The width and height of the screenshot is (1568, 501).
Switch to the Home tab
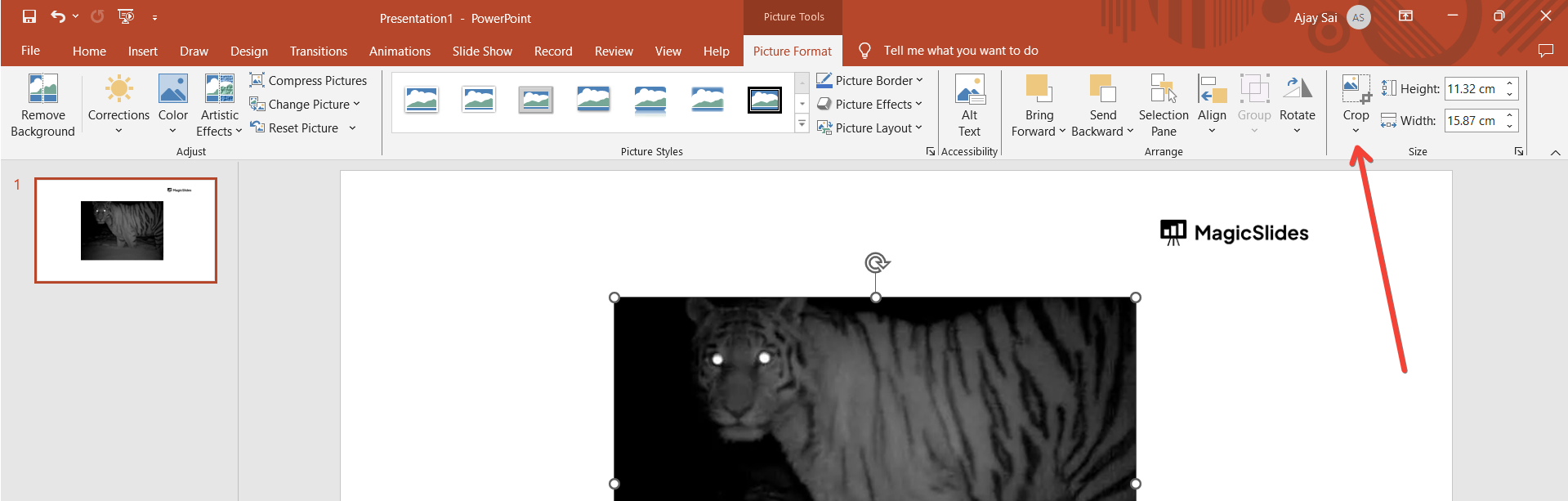coord(89,51)
